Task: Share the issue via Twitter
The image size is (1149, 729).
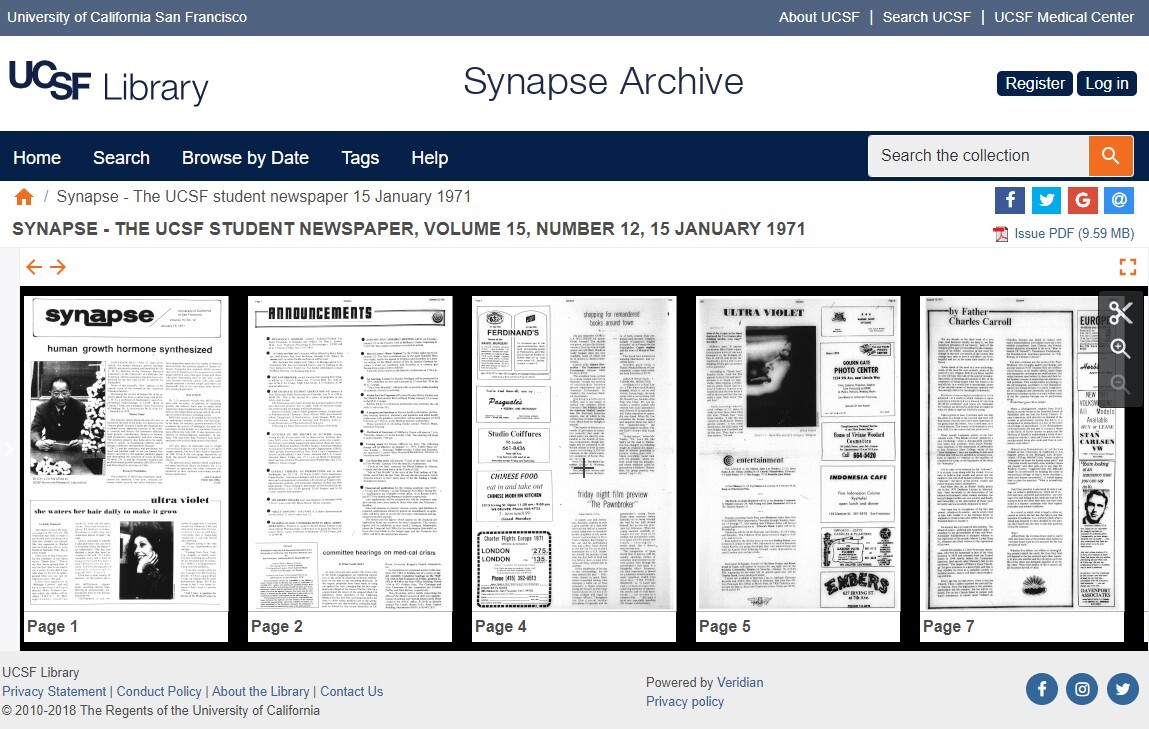Action: (1046, 200)
